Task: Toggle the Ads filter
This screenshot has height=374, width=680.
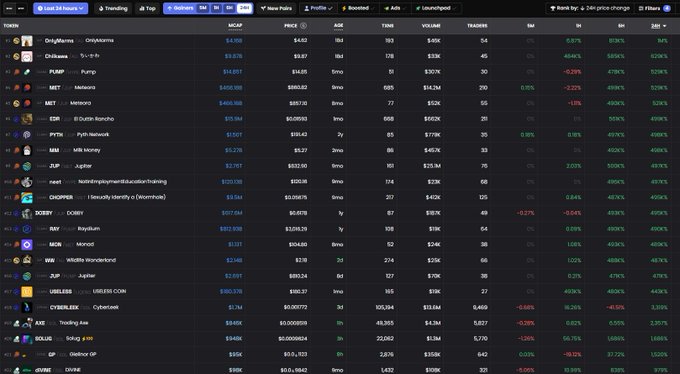Action: [x=395, y=8]
